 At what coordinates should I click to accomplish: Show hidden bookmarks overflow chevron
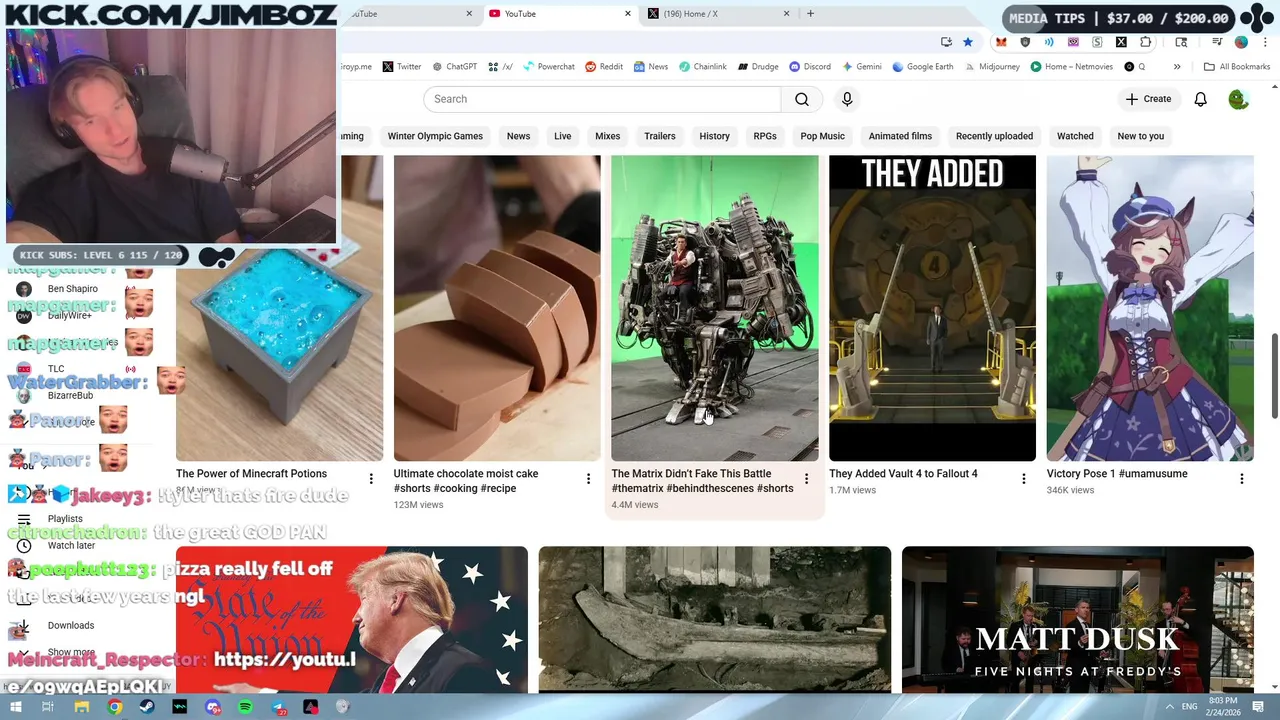click(1177, 67)
